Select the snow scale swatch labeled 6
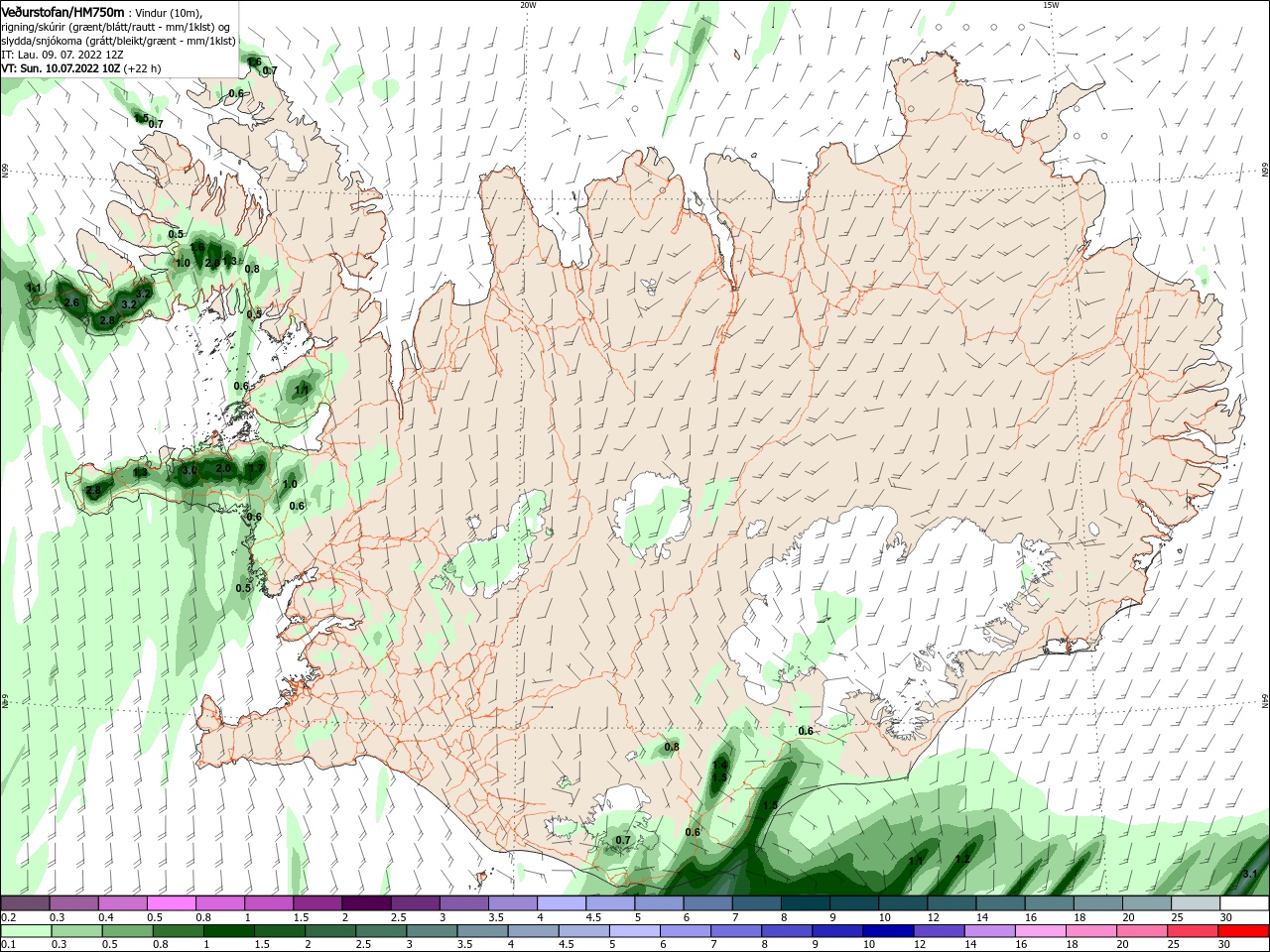Image resolution: width=1270 pixels, height=952 pixels. click(707, 903)
